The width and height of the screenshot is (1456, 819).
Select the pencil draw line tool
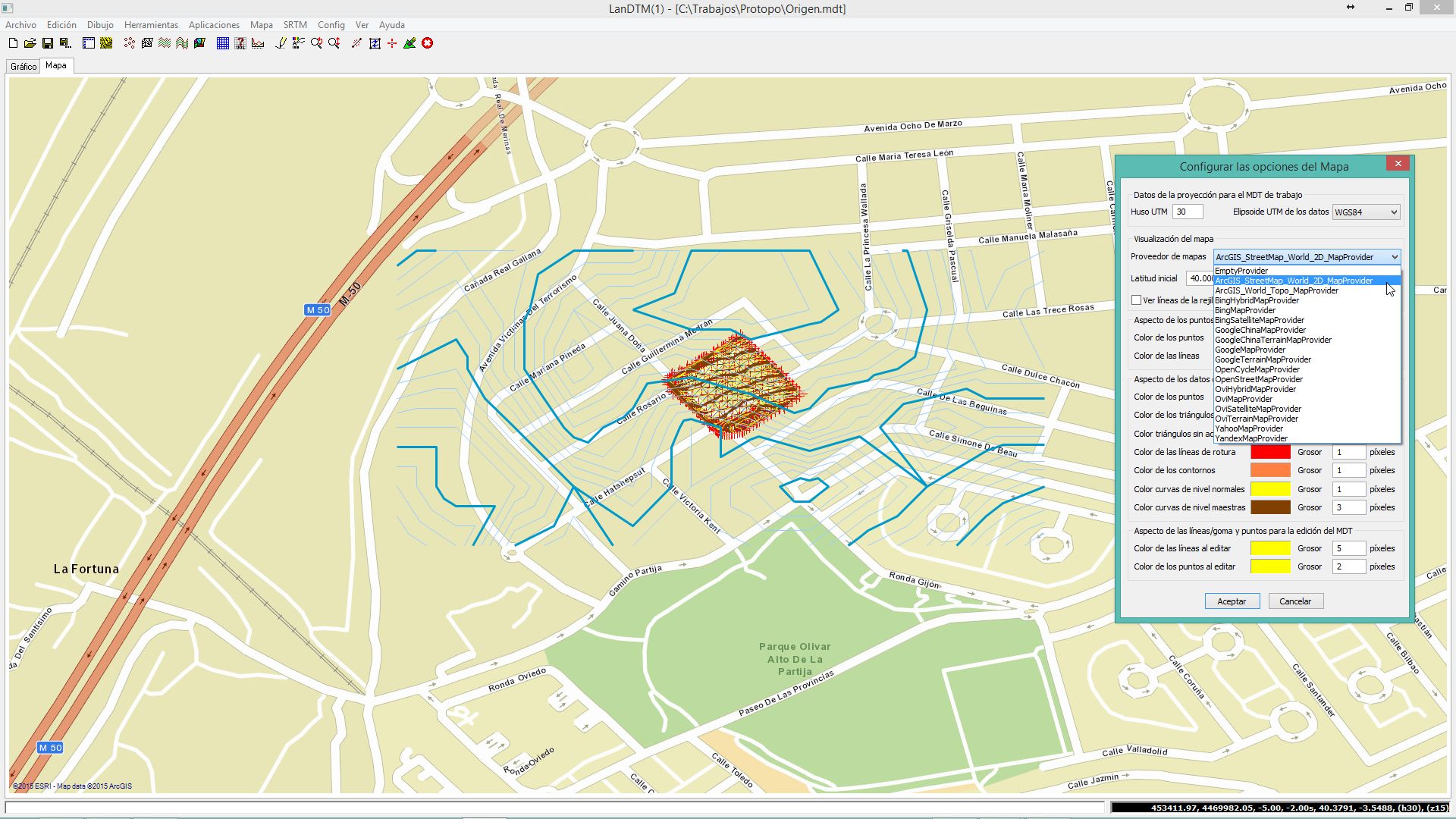[x=281, y=43]
